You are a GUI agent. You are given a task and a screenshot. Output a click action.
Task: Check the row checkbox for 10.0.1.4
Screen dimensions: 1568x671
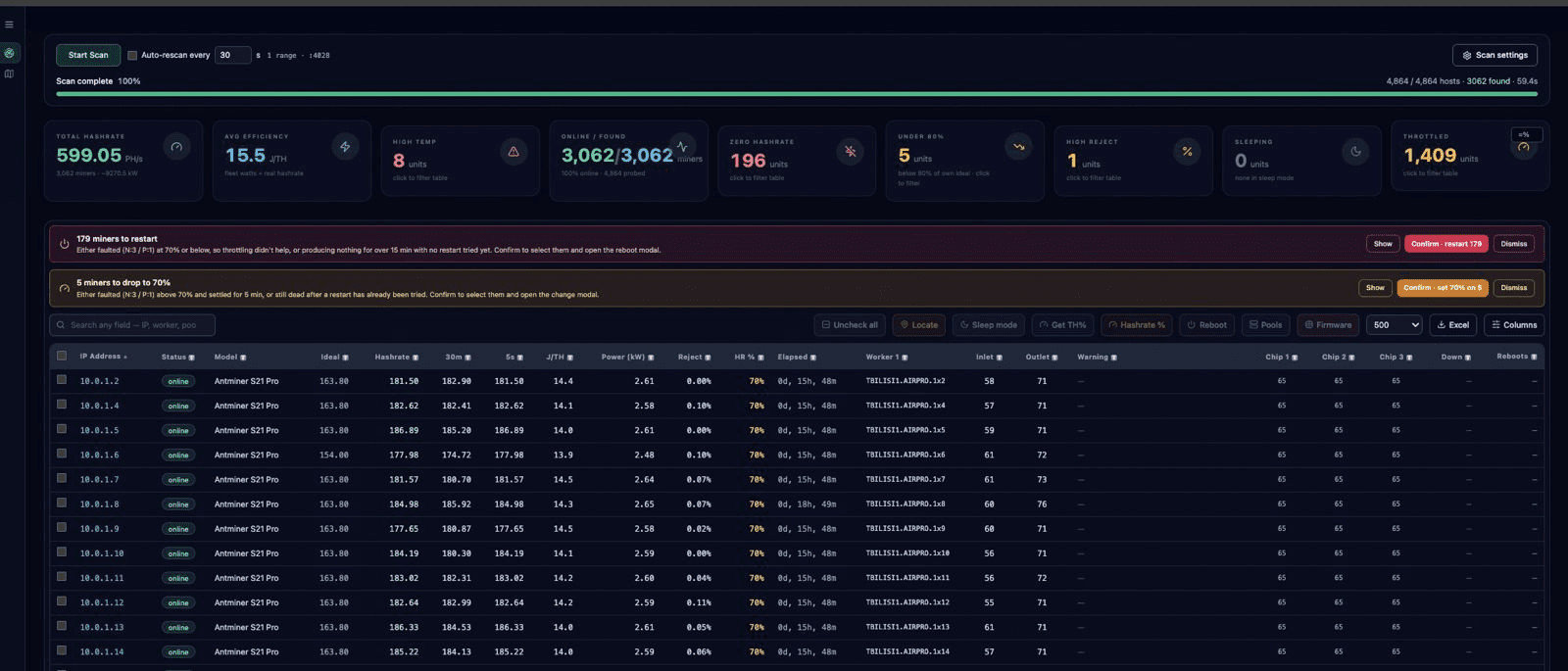point(62,405)
